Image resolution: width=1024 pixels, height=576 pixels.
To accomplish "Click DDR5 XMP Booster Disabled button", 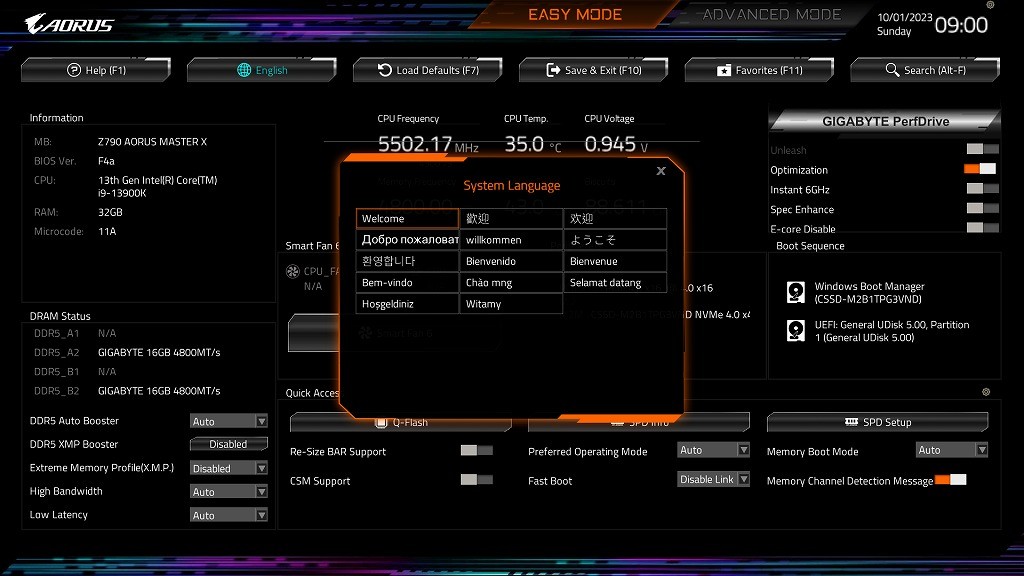I will coord(229,444).
